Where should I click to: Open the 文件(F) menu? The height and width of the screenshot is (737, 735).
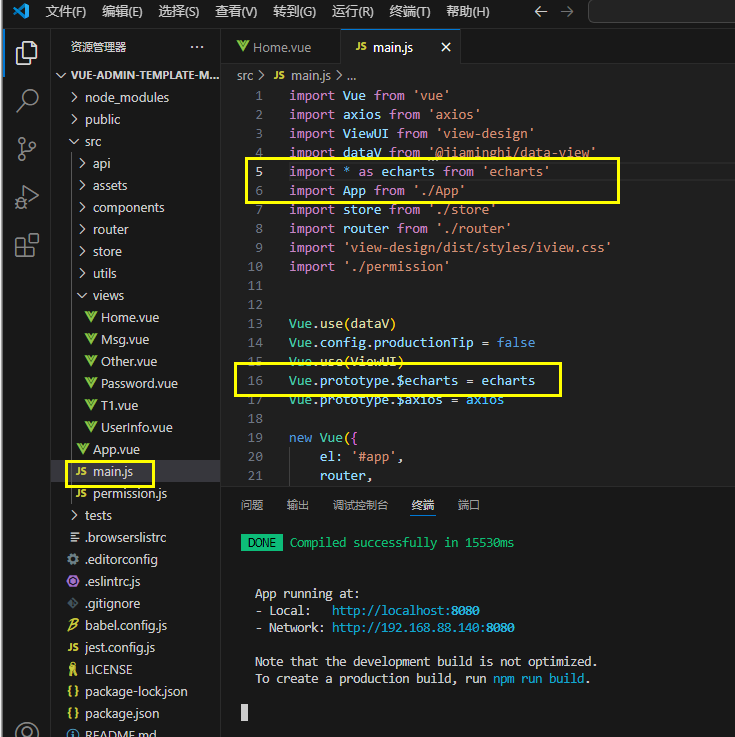[x=65, y=11]
